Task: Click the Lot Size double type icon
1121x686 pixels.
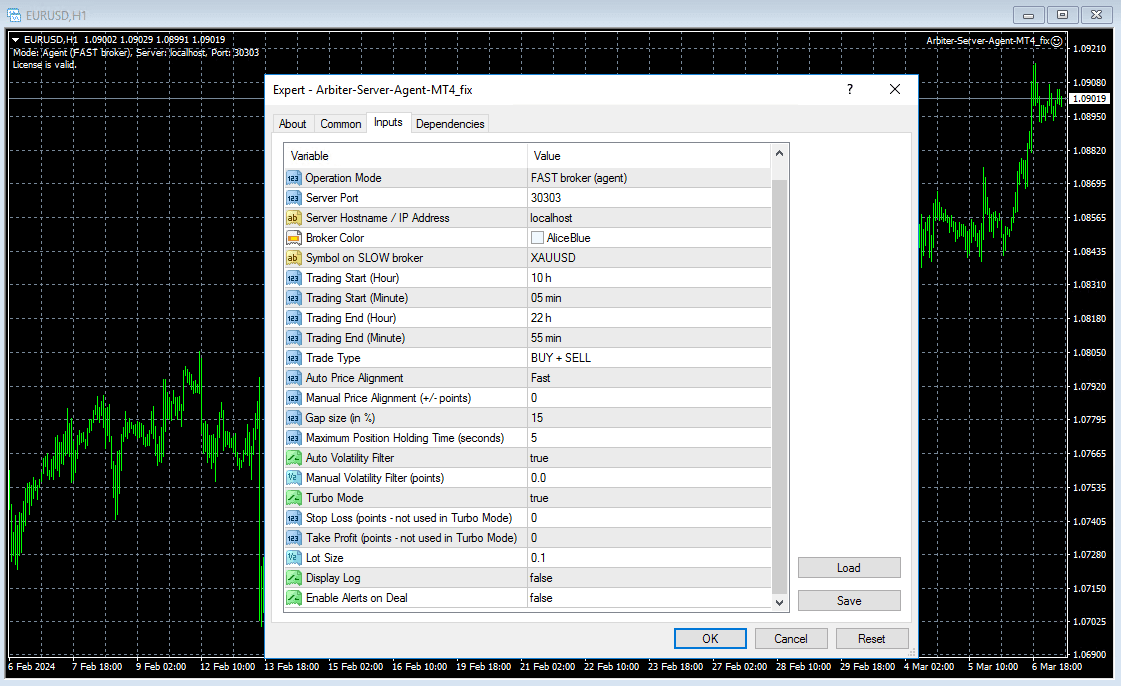Action: [294, 558]
